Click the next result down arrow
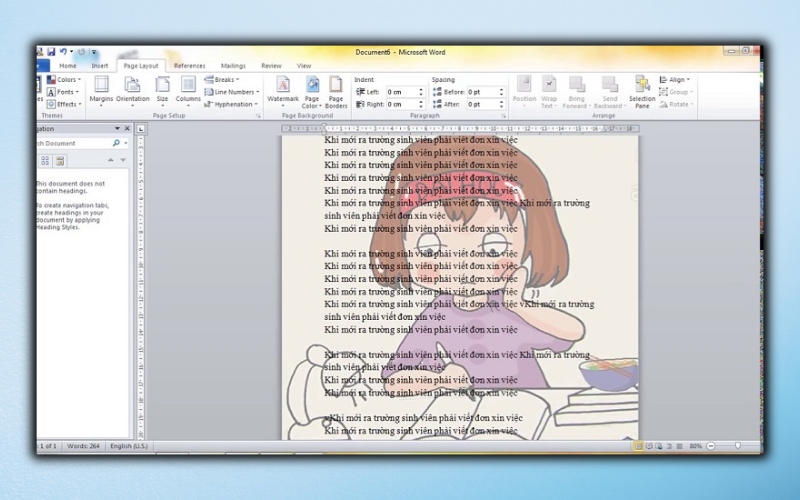This screenshot has height=500, width=800. tap(123, 160)
